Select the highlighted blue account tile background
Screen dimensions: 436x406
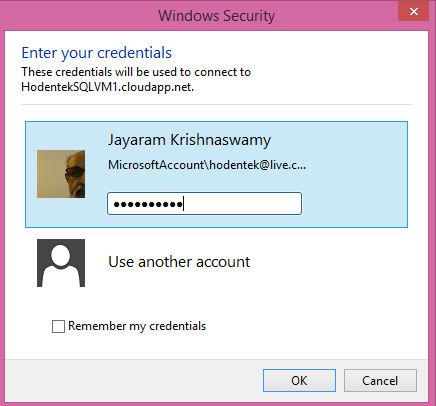point(353,175)
